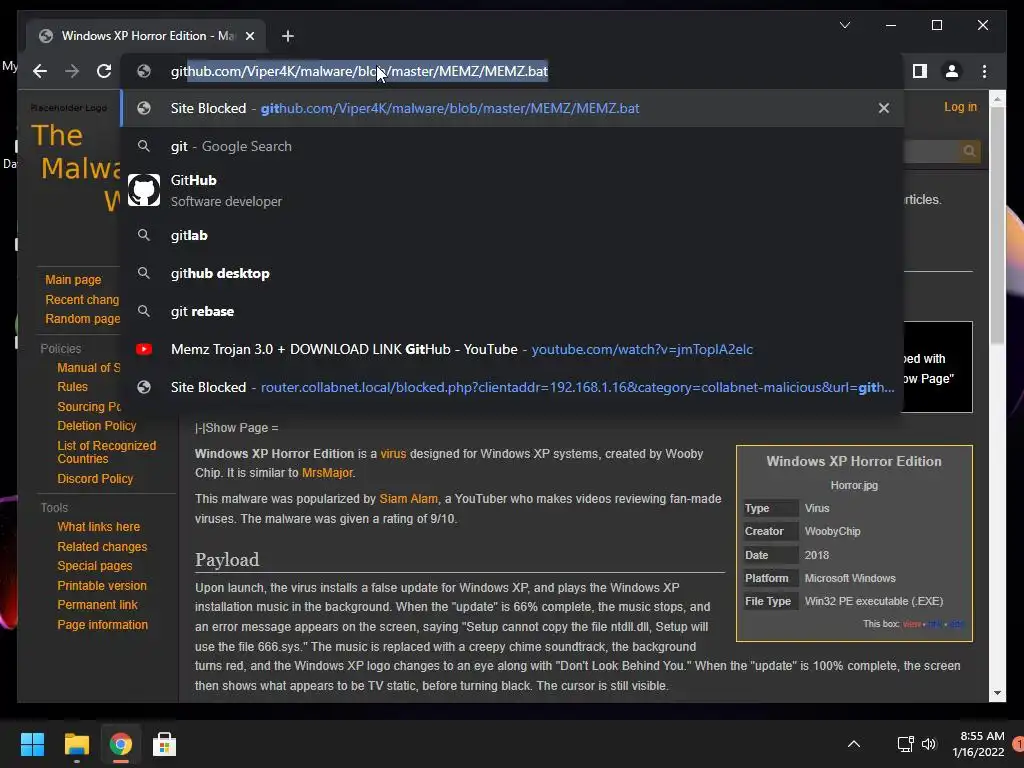
Task: Open the Main page link
Action: tap(73, 280)
